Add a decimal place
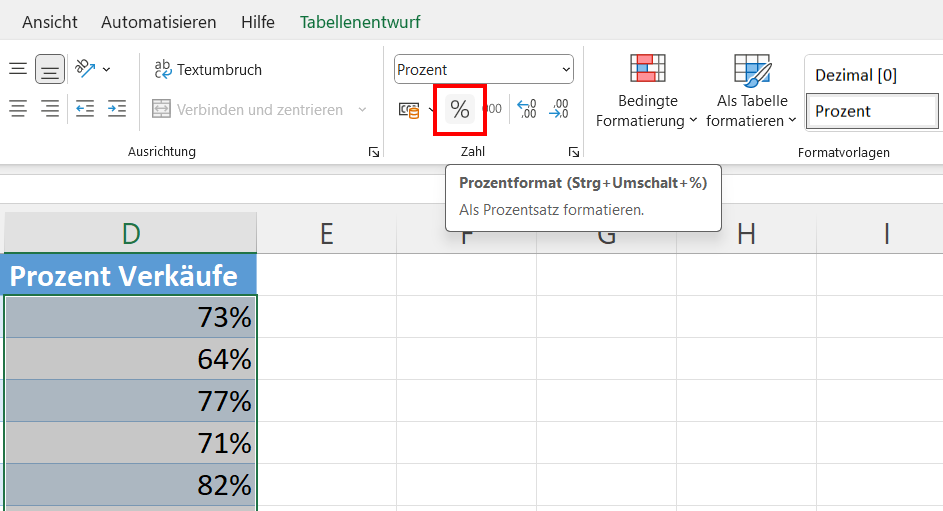 tap(526, 109)
